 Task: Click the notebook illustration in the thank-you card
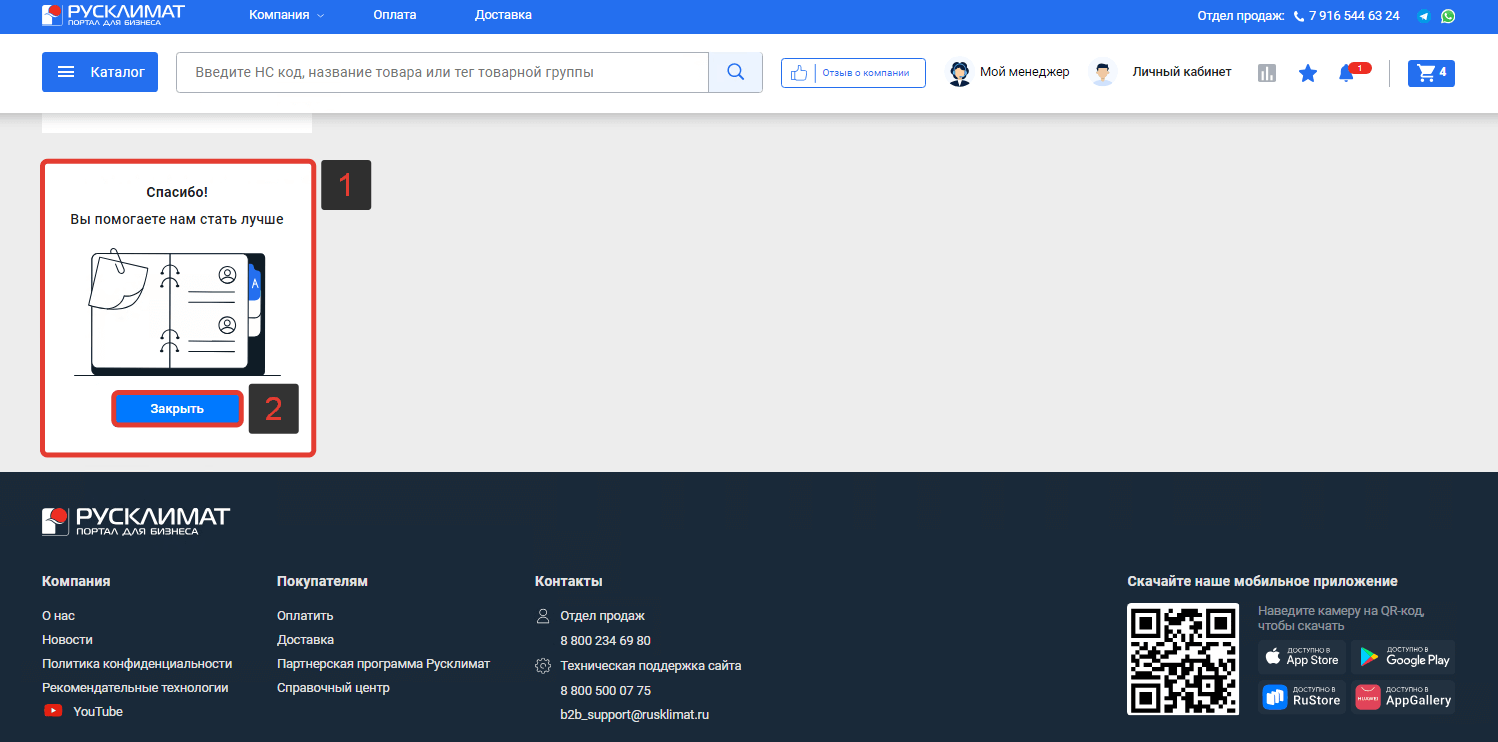click(177, 312)
